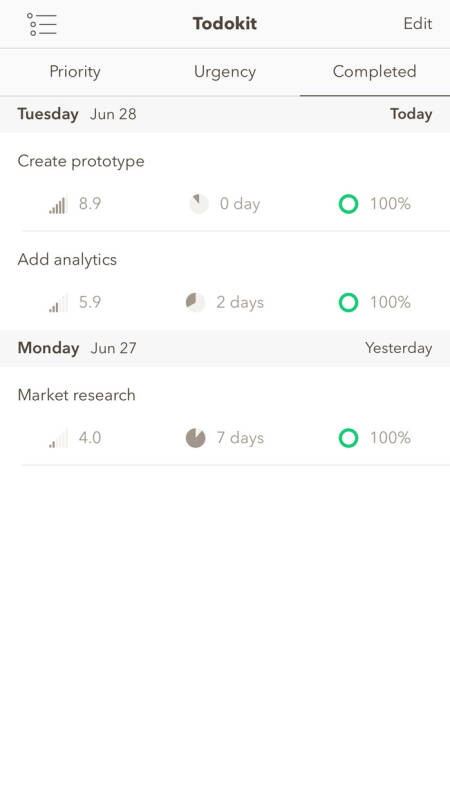The image size is (450, 800).
Task: Tap the Tuesday Jun 28 section header
Action: pos(225,114)
